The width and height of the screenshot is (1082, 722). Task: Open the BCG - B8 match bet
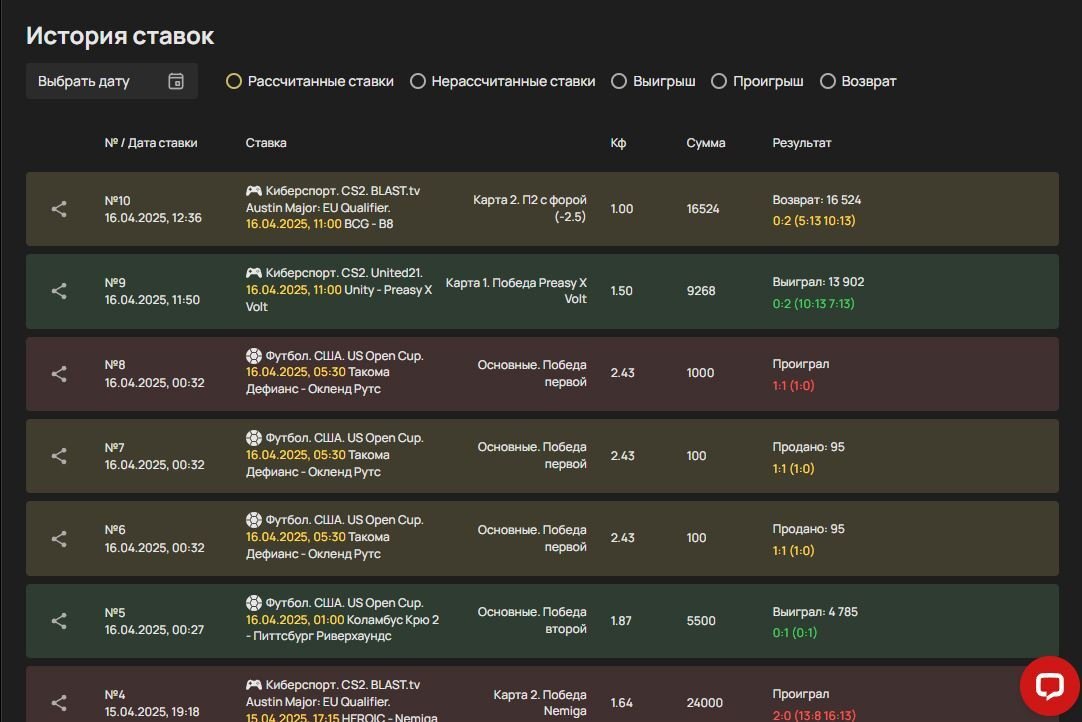368,224
